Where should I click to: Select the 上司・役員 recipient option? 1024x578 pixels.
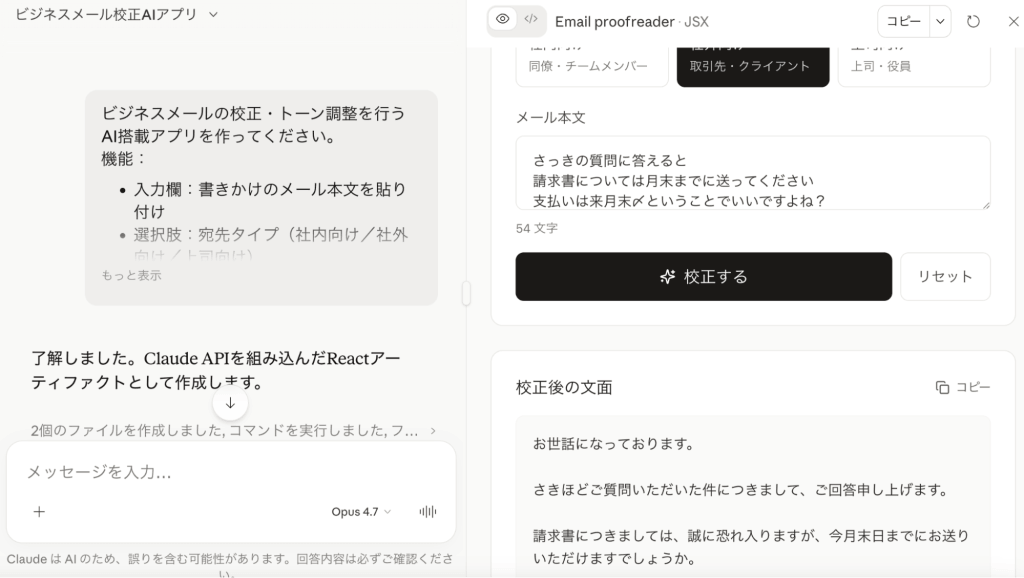click(x=914, y=66)
